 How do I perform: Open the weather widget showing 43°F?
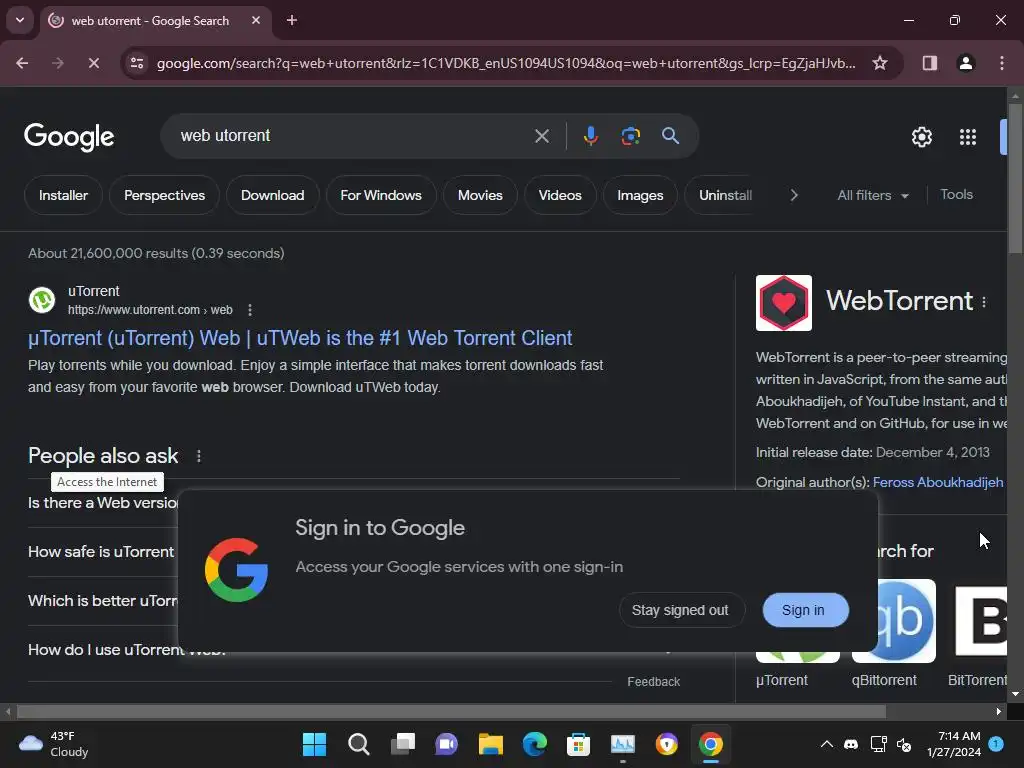pos(54,744)
